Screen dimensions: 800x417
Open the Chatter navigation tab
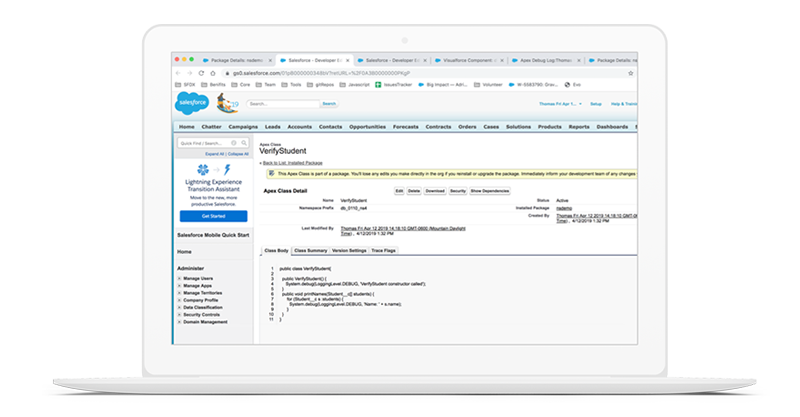coord(211,127)
